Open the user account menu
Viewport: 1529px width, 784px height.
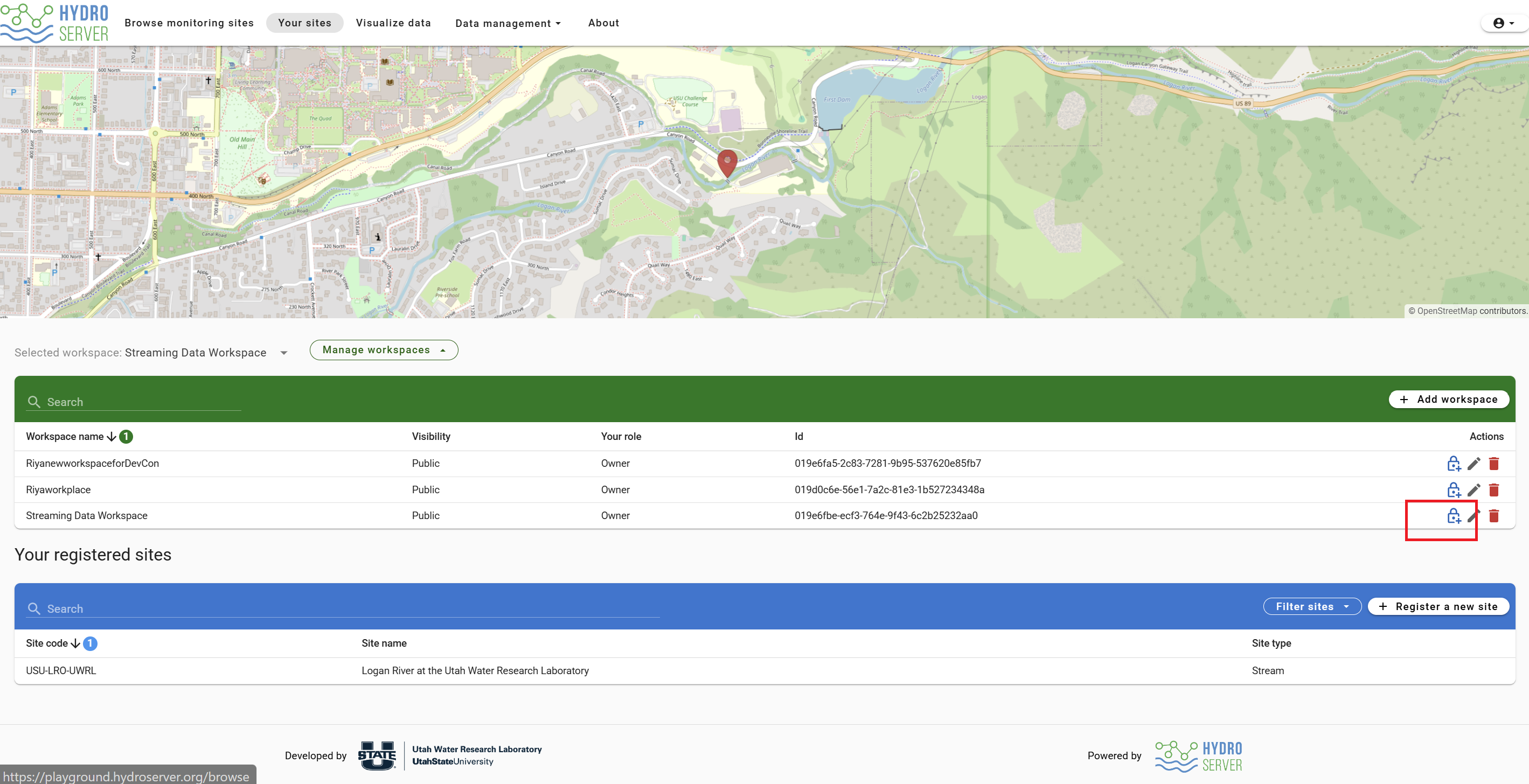pyautogui.click(x=1504, y=23)
